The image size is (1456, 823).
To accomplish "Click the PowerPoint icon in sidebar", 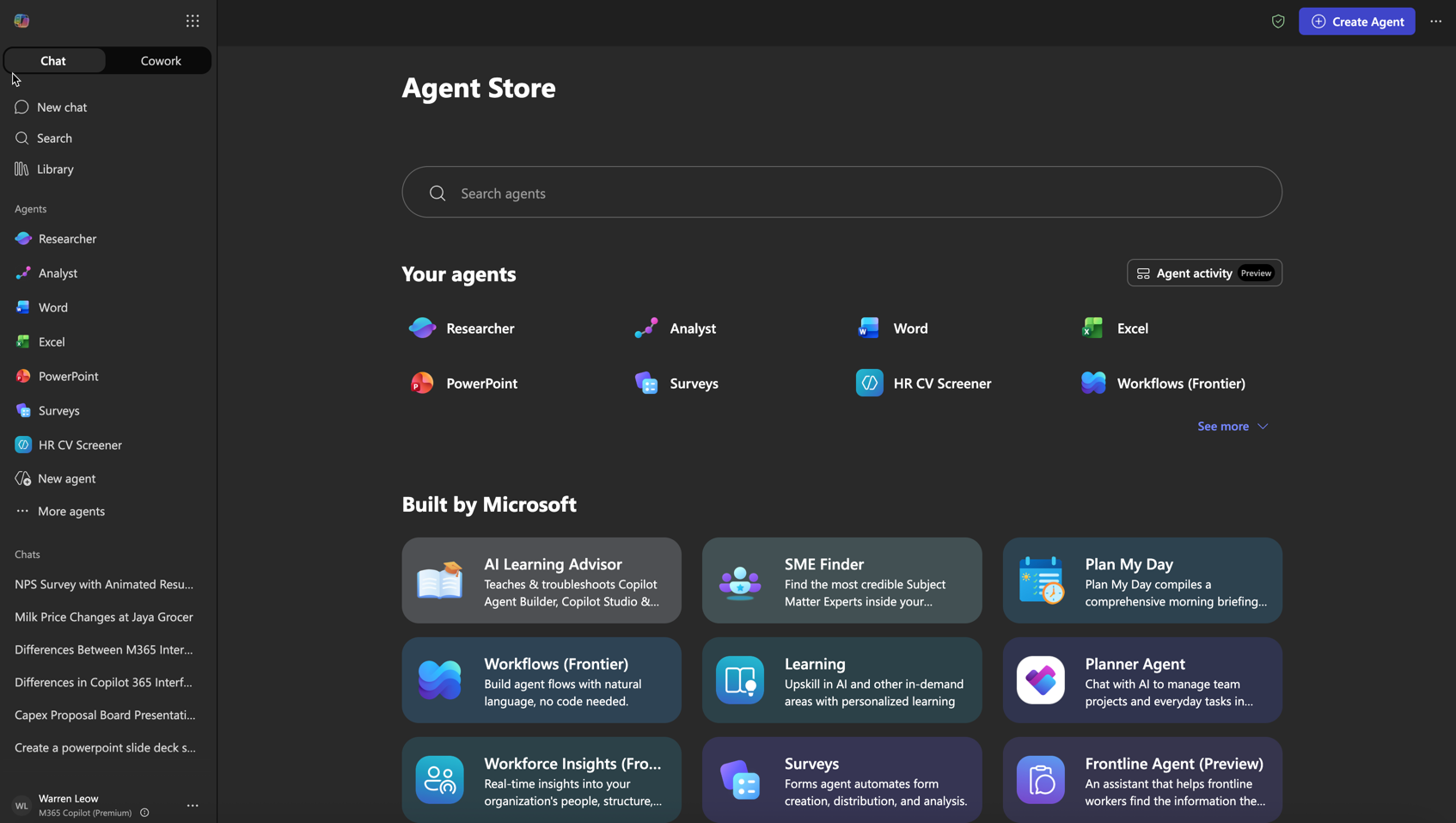I will (23, 376).
